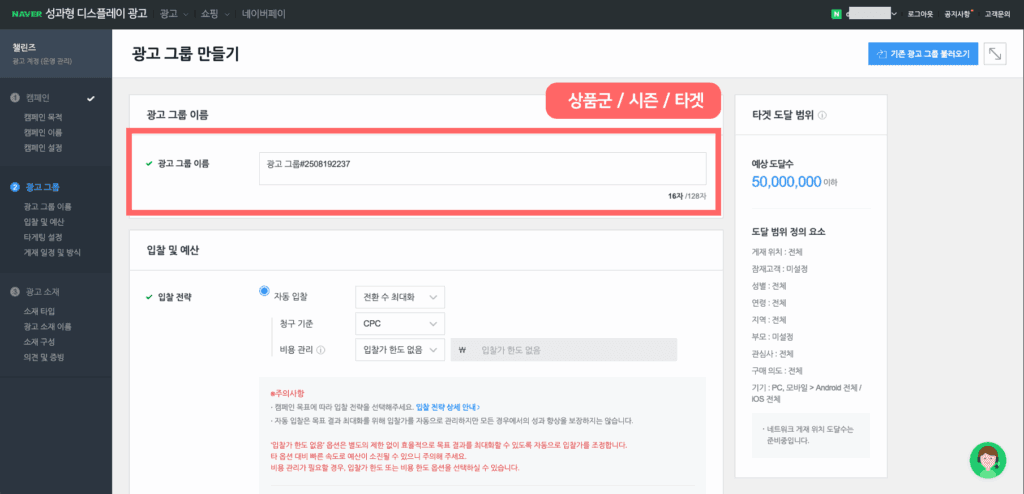Open the 전환 수 최대화 dropdown
The image size is (1024, 494).
400,297
